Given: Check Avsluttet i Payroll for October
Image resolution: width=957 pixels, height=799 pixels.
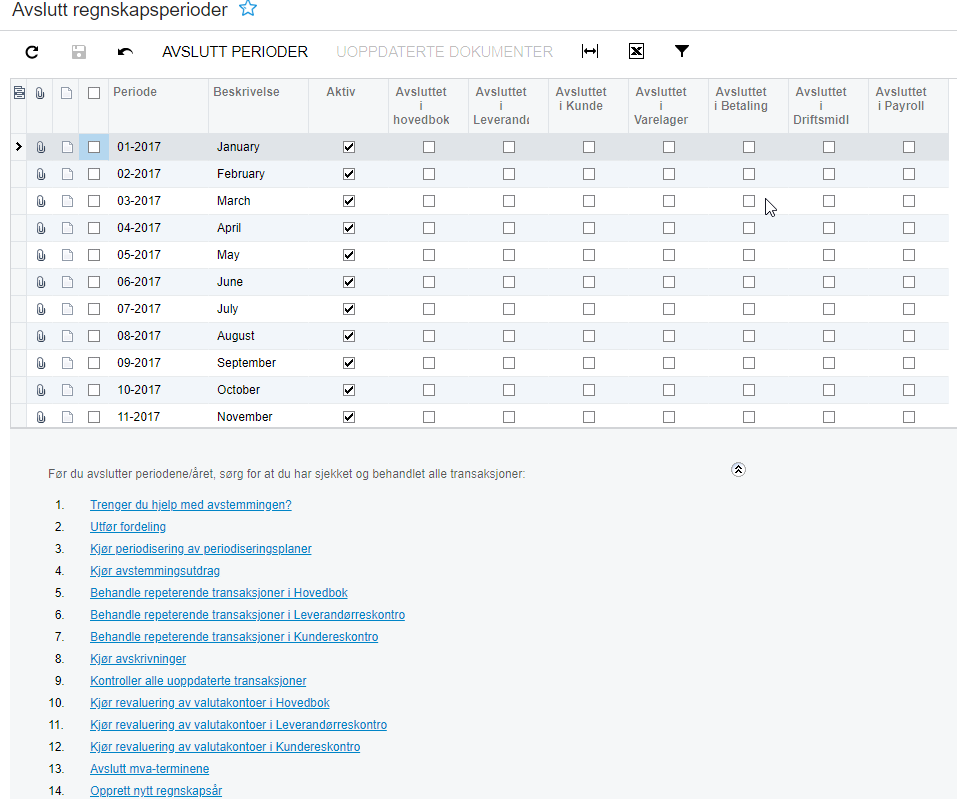Looking at the screenshot, I should [x=909, y=389].
